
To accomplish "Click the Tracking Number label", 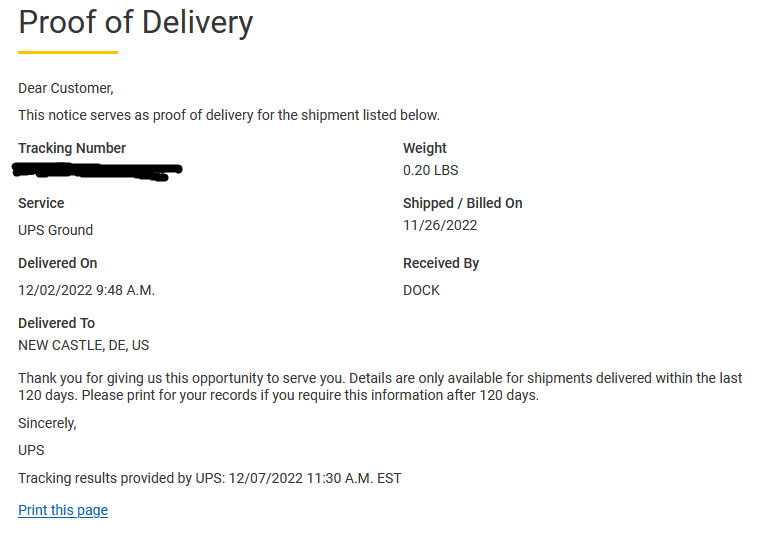I will pos(72,148).
